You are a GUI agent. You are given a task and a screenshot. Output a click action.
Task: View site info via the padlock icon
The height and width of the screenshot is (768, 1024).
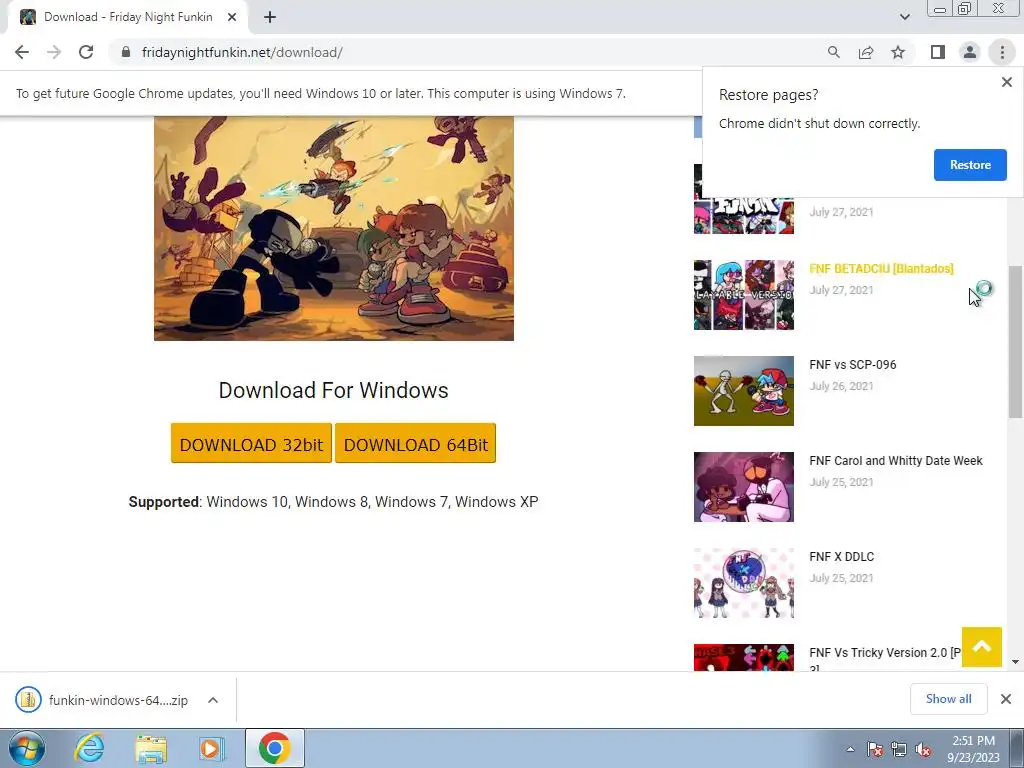(x=126, y=52)
